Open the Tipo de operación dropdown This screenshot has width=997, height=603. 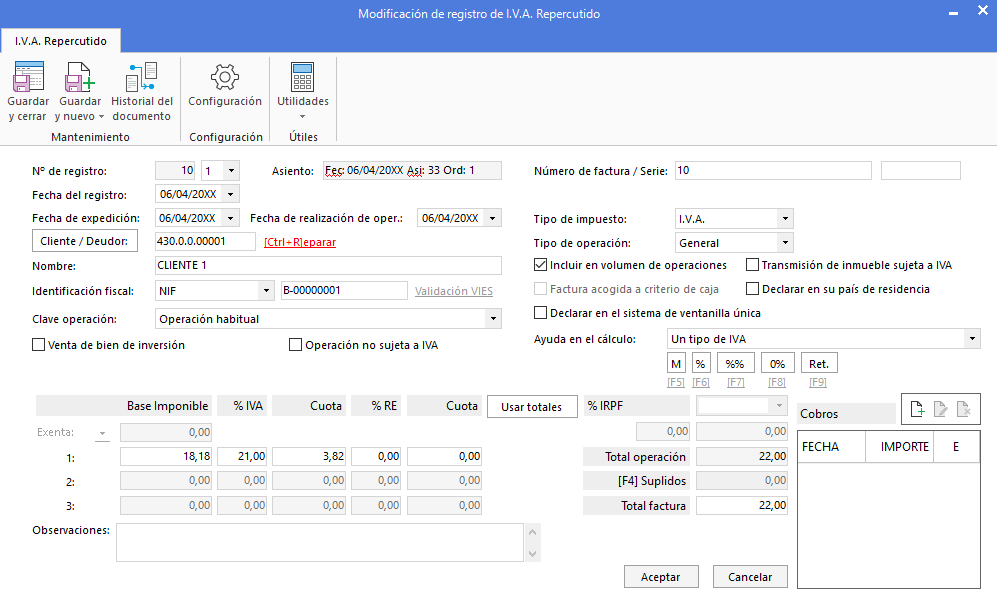[x=785, y=243]
